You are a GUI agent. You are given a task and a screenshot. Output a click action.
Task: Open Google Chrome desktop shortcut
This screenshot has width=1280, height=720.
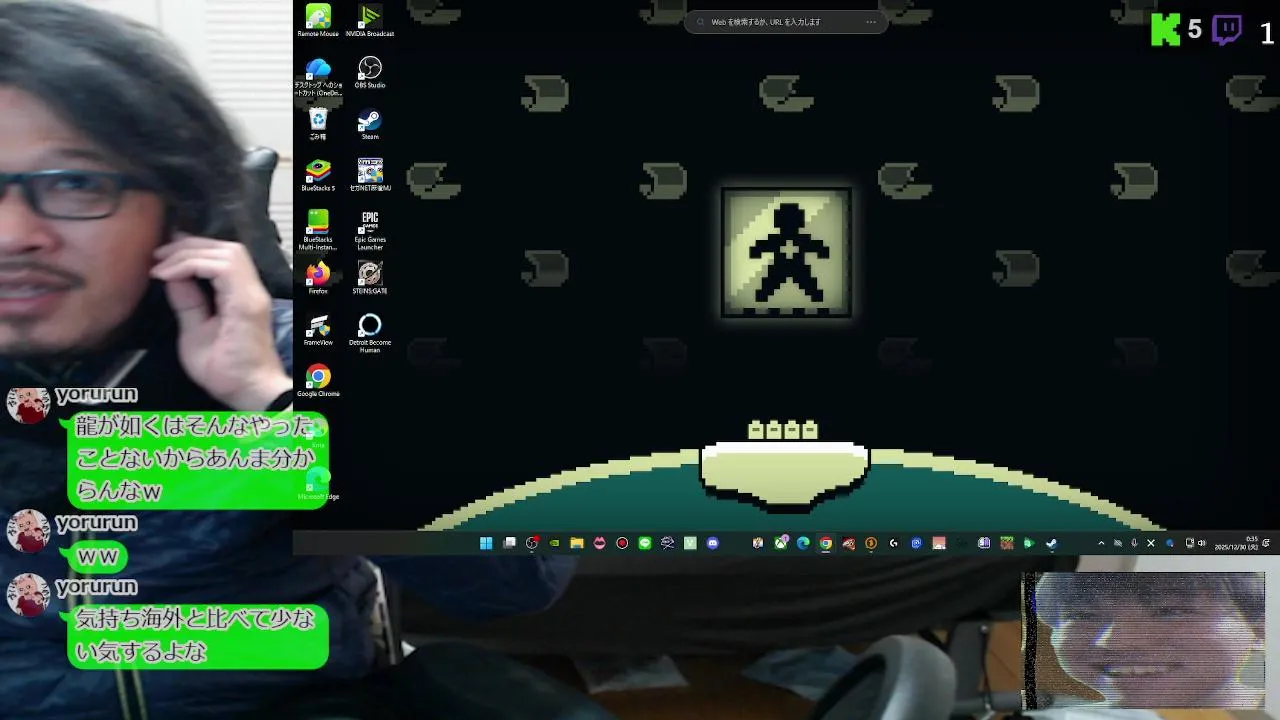click(x=318, y=381)
